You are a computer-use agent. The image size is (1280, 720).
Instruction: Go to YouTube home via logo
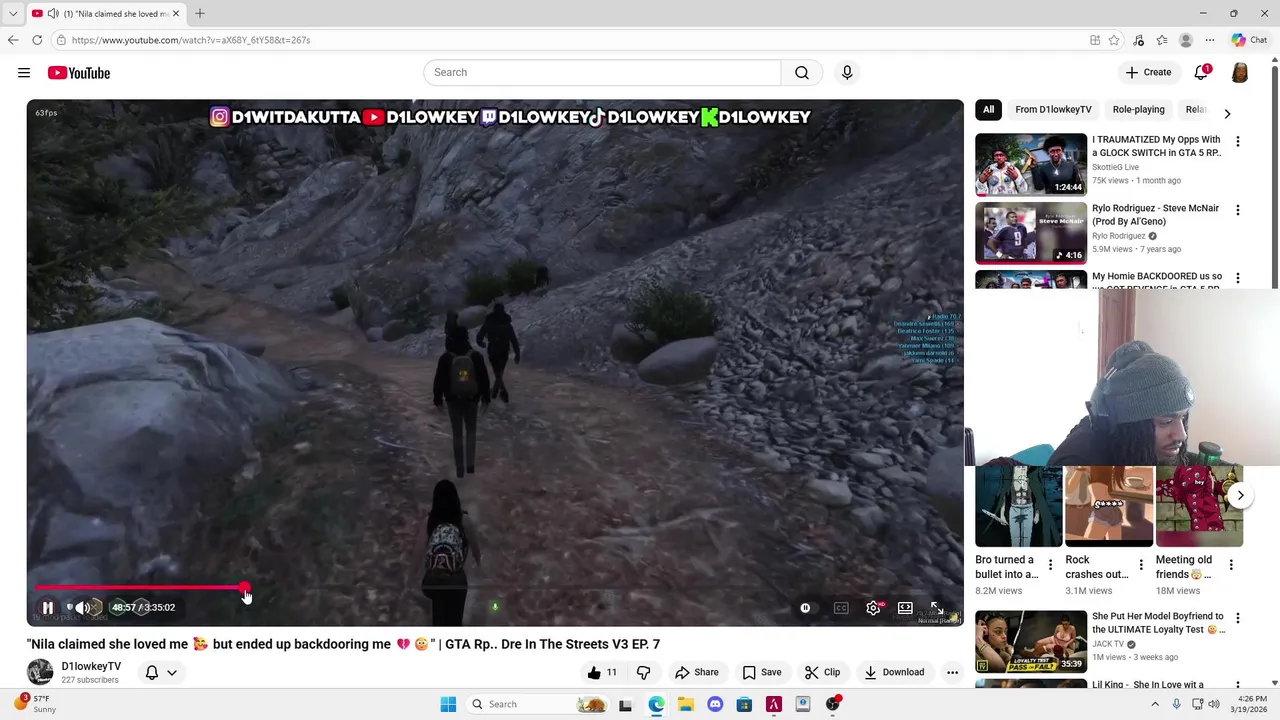coord(78,73)
